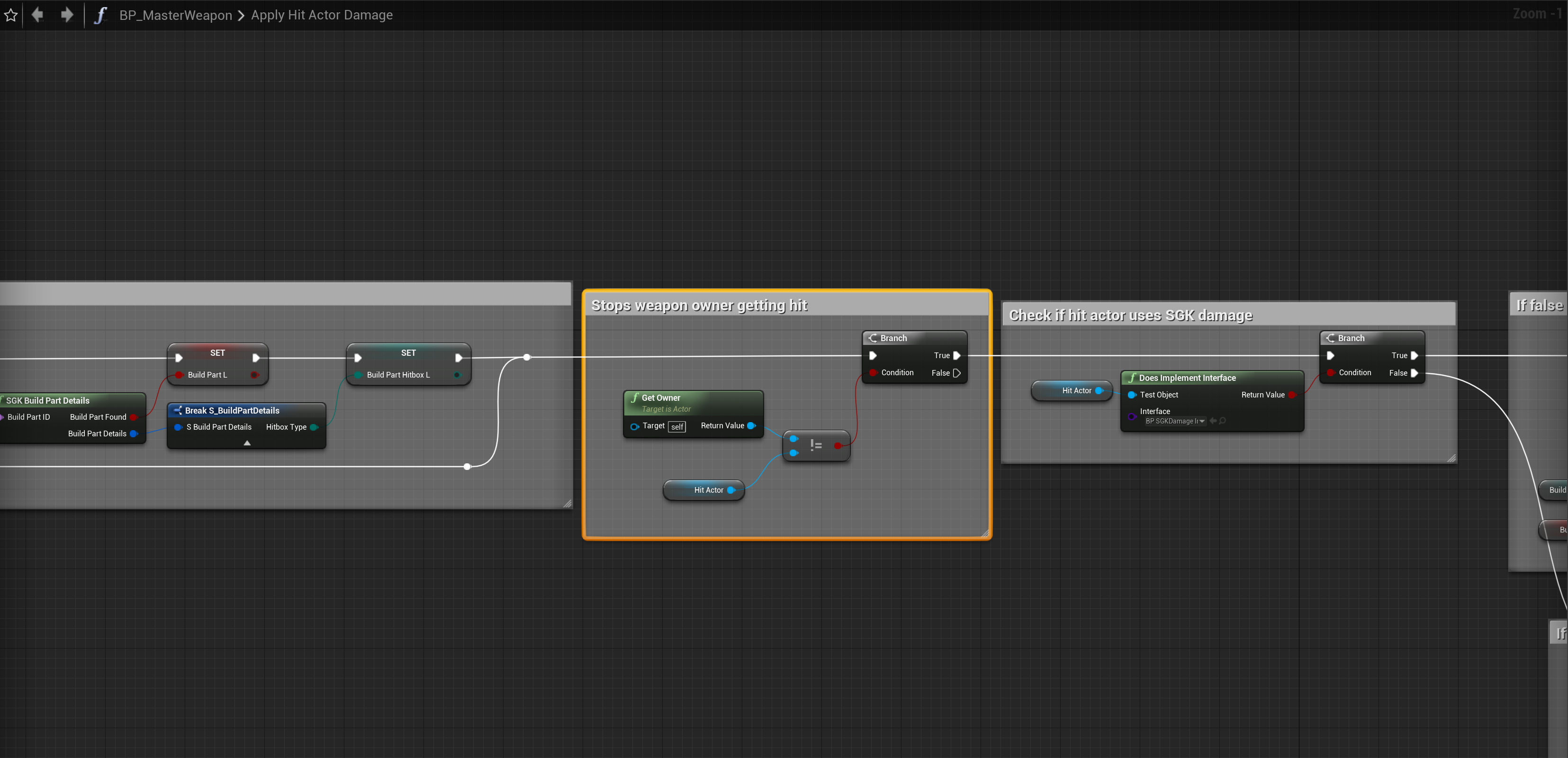Click the search magnifier beside Interface dropdown
1568x758 pixels.
(x=1222, y=421)
